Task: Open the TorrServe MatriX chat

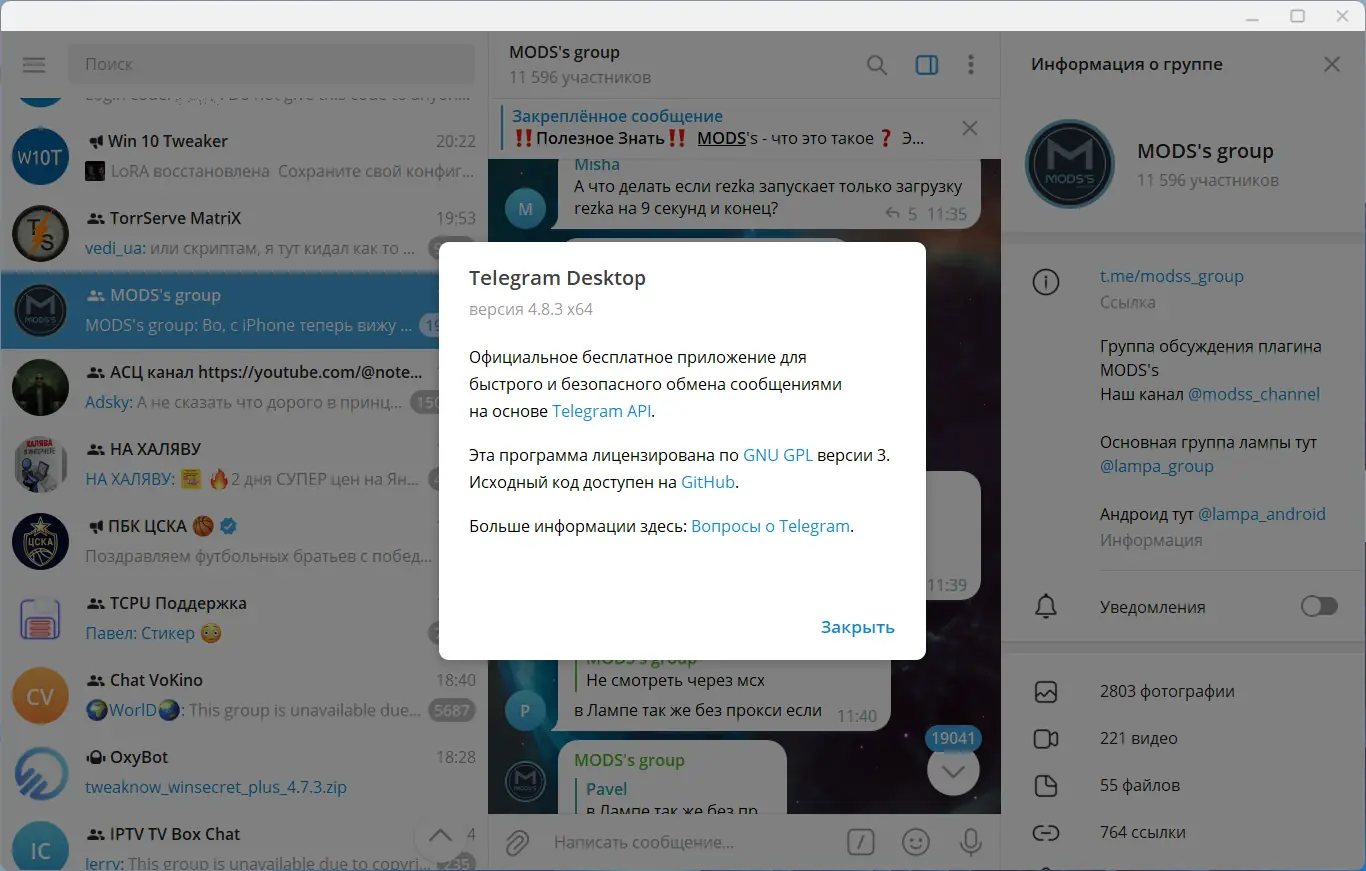Action: 244,232
